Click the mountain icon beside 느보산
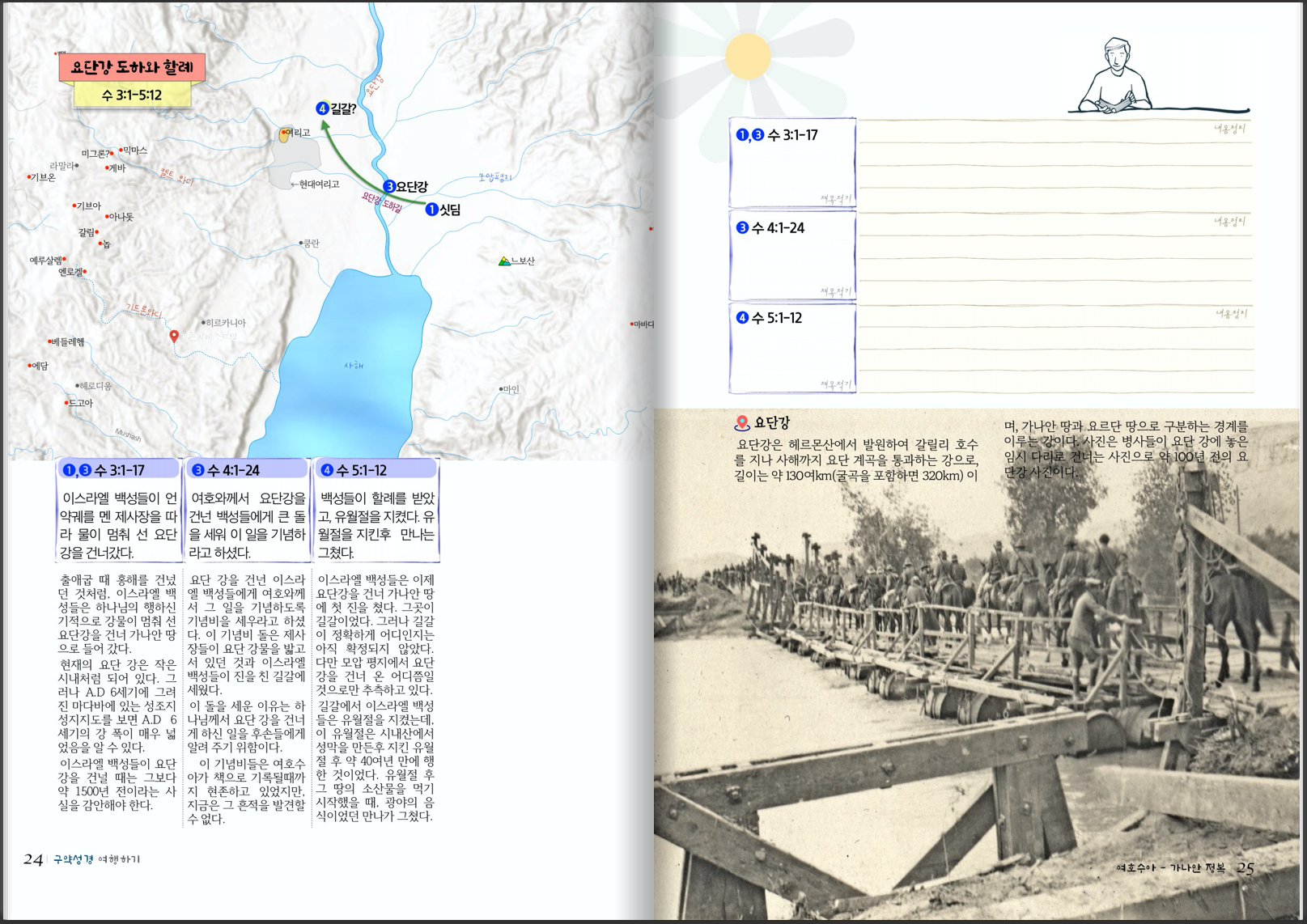The image size is (1307, 924). click(504, 261)
